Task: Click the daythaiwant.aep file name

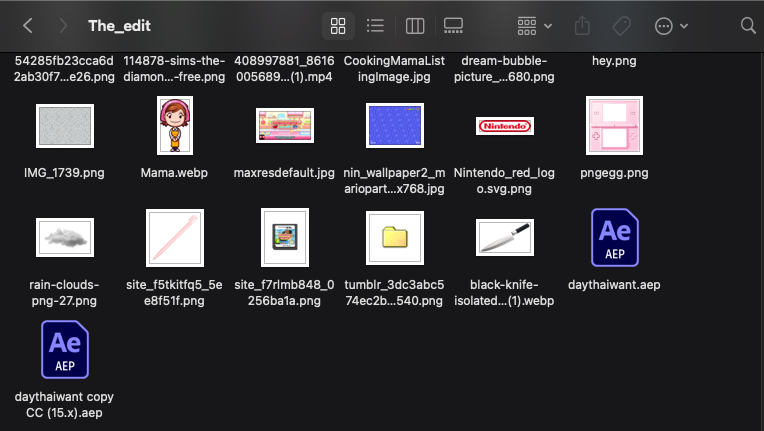Action: click(614, 285)
